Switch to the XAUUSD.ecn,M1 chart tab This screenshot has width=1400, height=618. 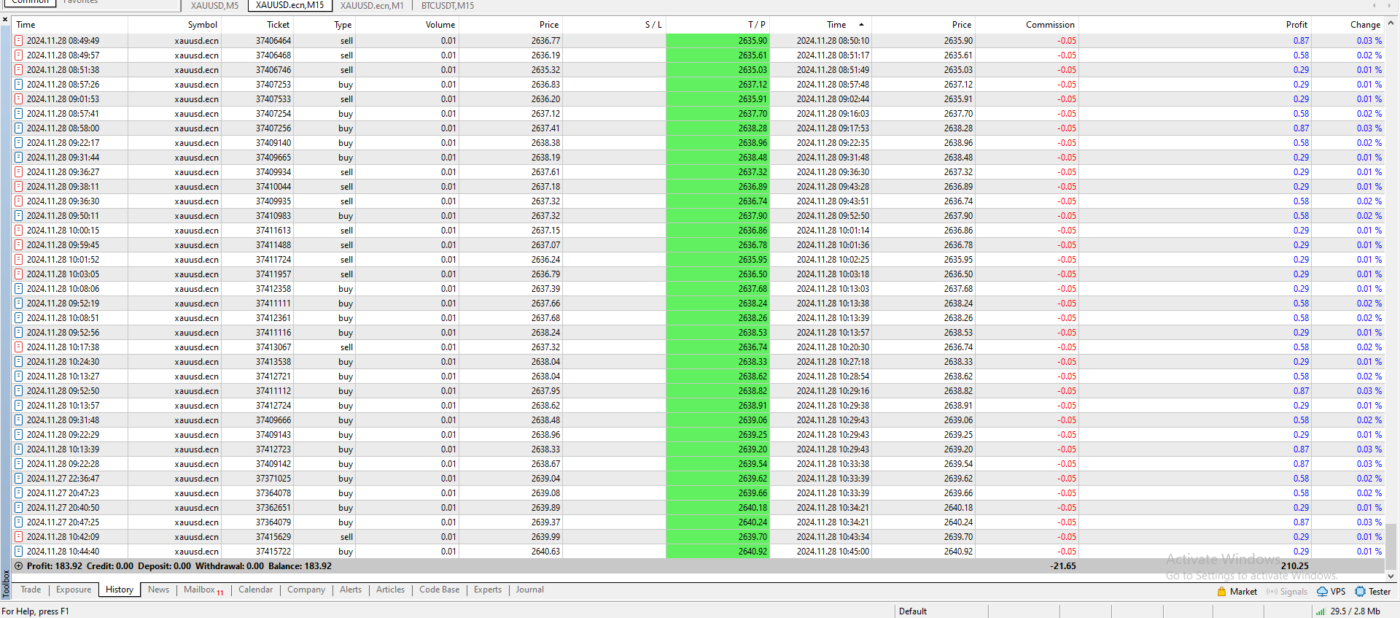(372, 5)
